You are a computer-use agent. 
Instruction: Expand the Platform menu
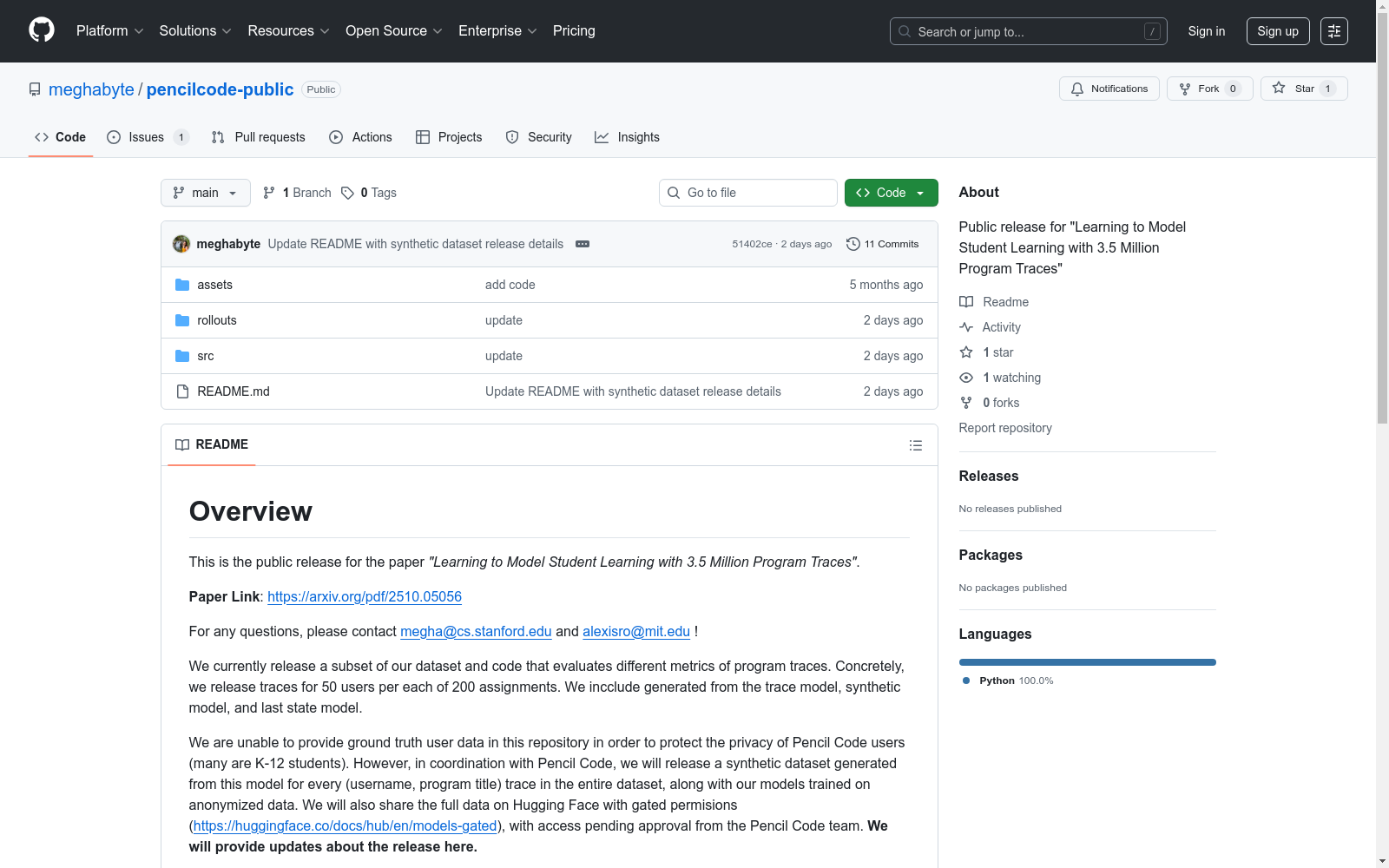[110, 31]
